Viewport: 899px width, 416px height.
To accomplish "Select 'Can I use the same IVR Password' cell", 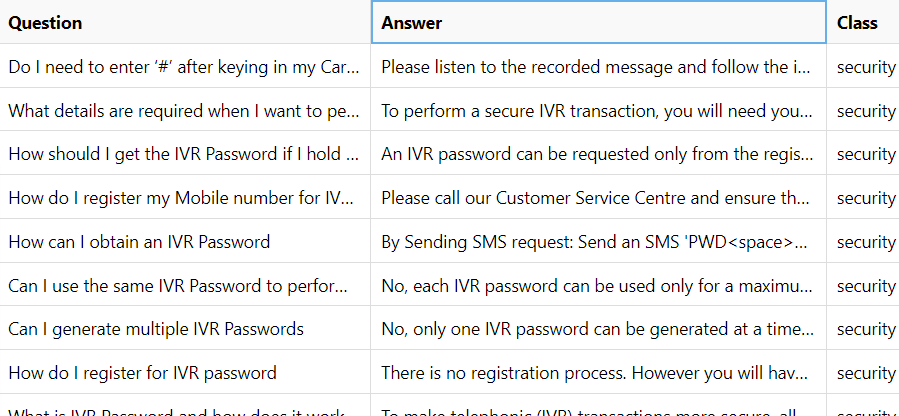I will click(185, 285).
